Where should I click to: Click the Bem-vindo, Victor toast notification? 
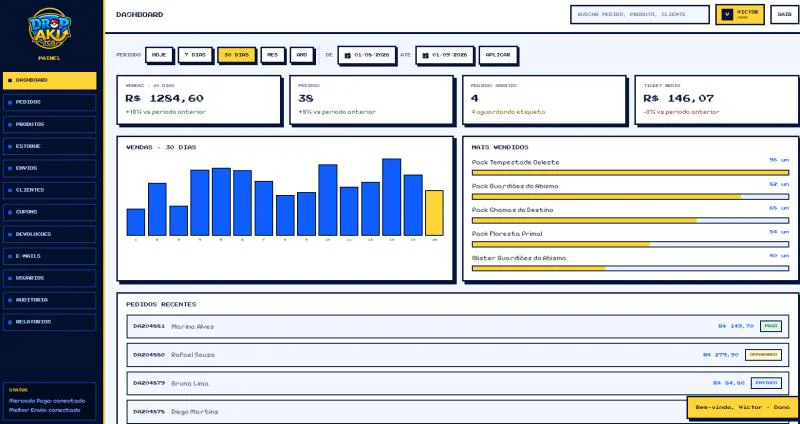click(x=742, y=407)
